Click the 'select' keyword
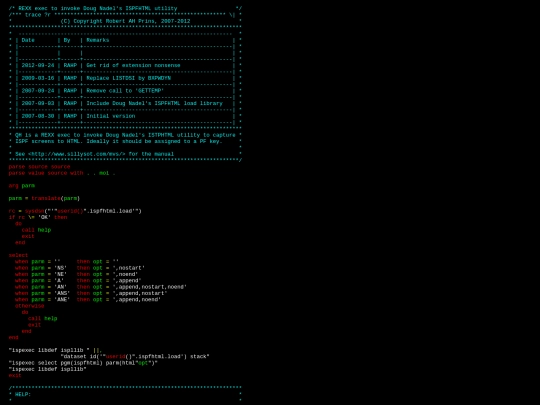The width and height of the screenshot is (540, 405). [18, 255]
